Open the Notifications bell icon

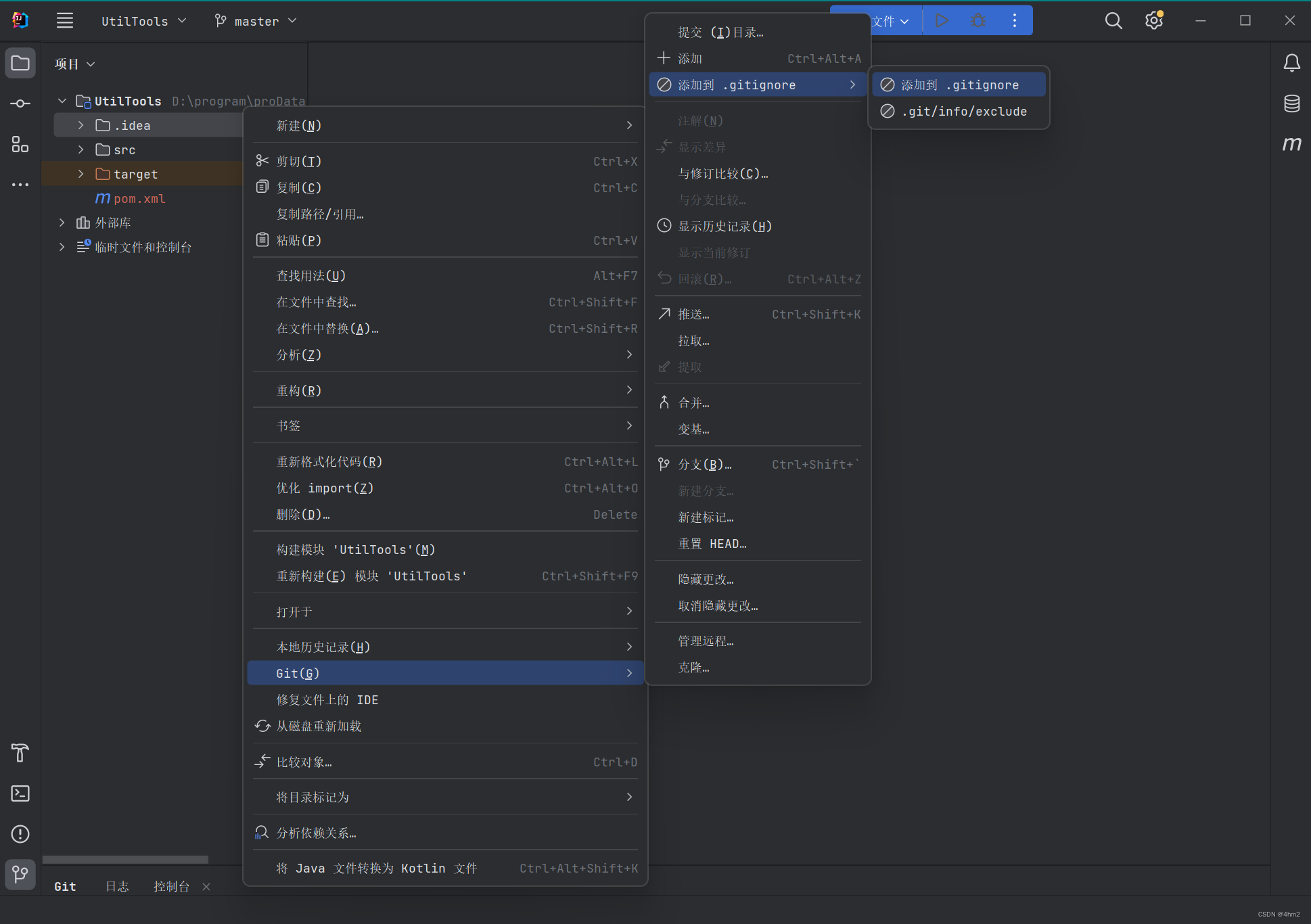pos(1291,64)
